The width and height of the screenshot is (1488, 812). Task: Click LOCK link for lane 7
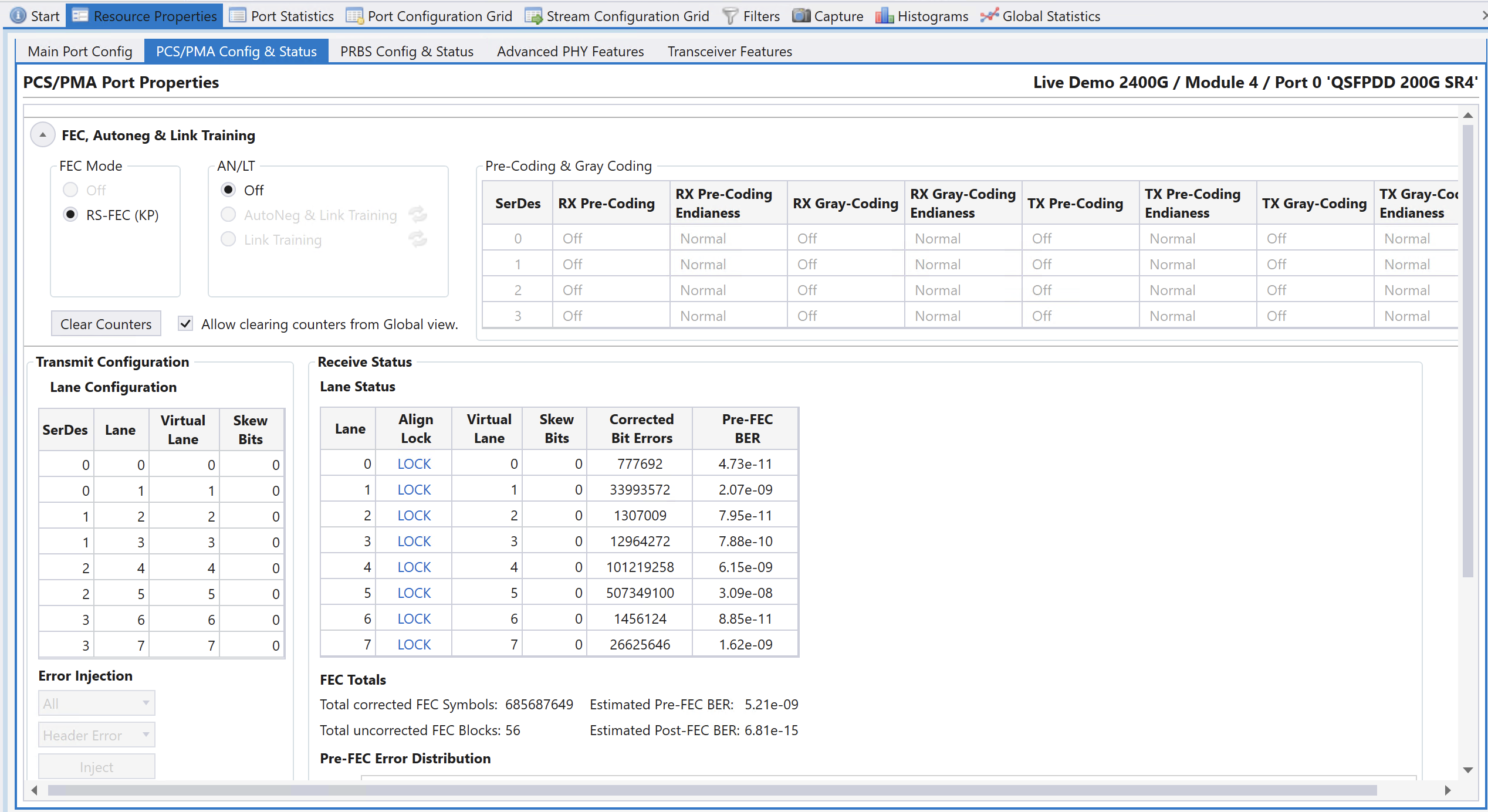point(414,644)
